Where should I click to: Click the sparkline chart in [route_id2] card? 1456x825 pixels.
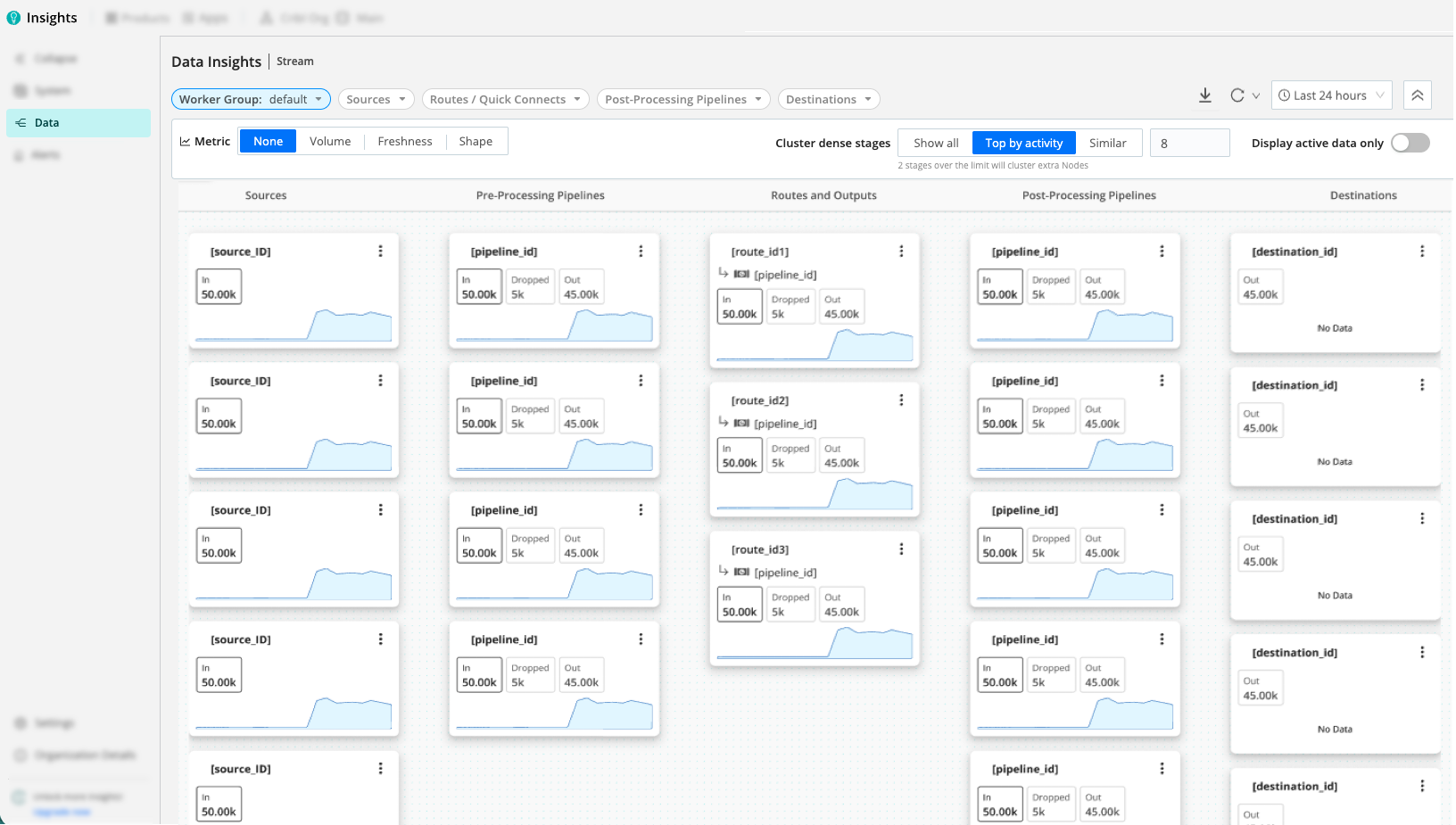tap(815, 494)
